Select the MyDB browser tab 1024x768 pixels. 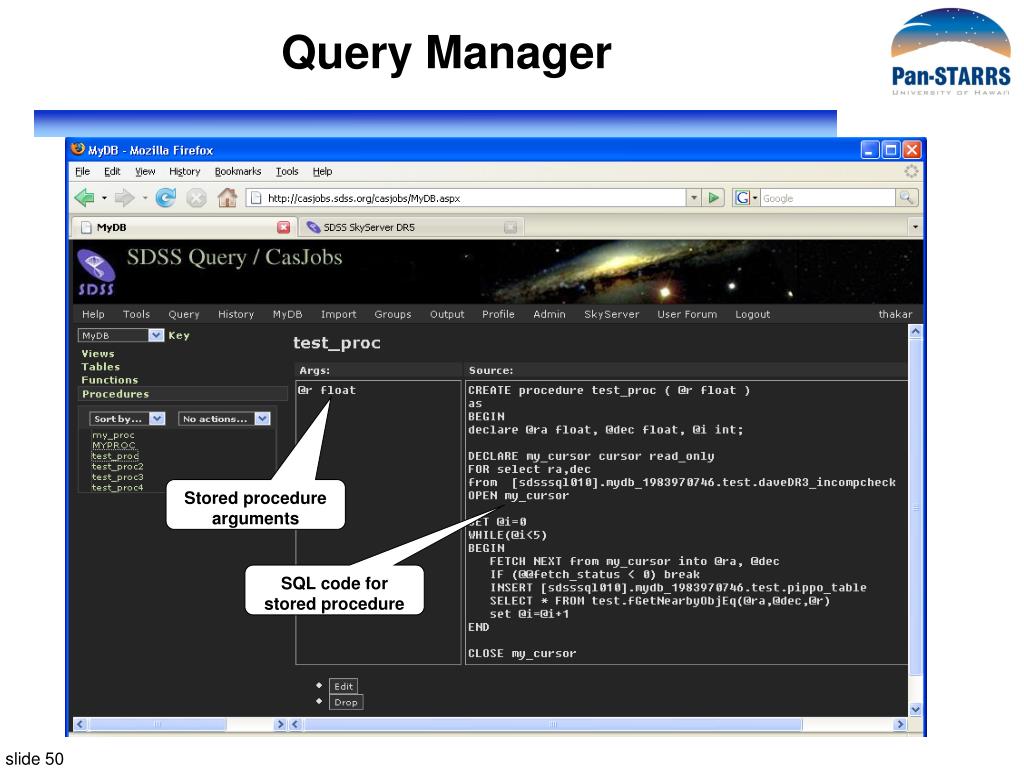coord(183,227)
